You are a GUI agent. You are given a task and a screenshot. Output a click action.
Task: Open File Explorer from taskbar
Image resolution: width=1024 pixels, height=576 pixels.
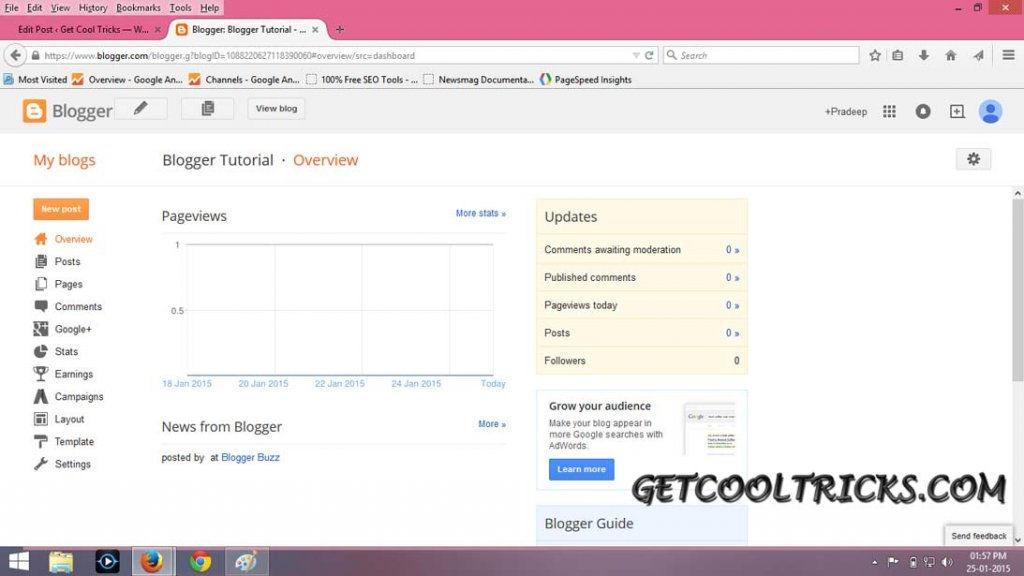61,562
